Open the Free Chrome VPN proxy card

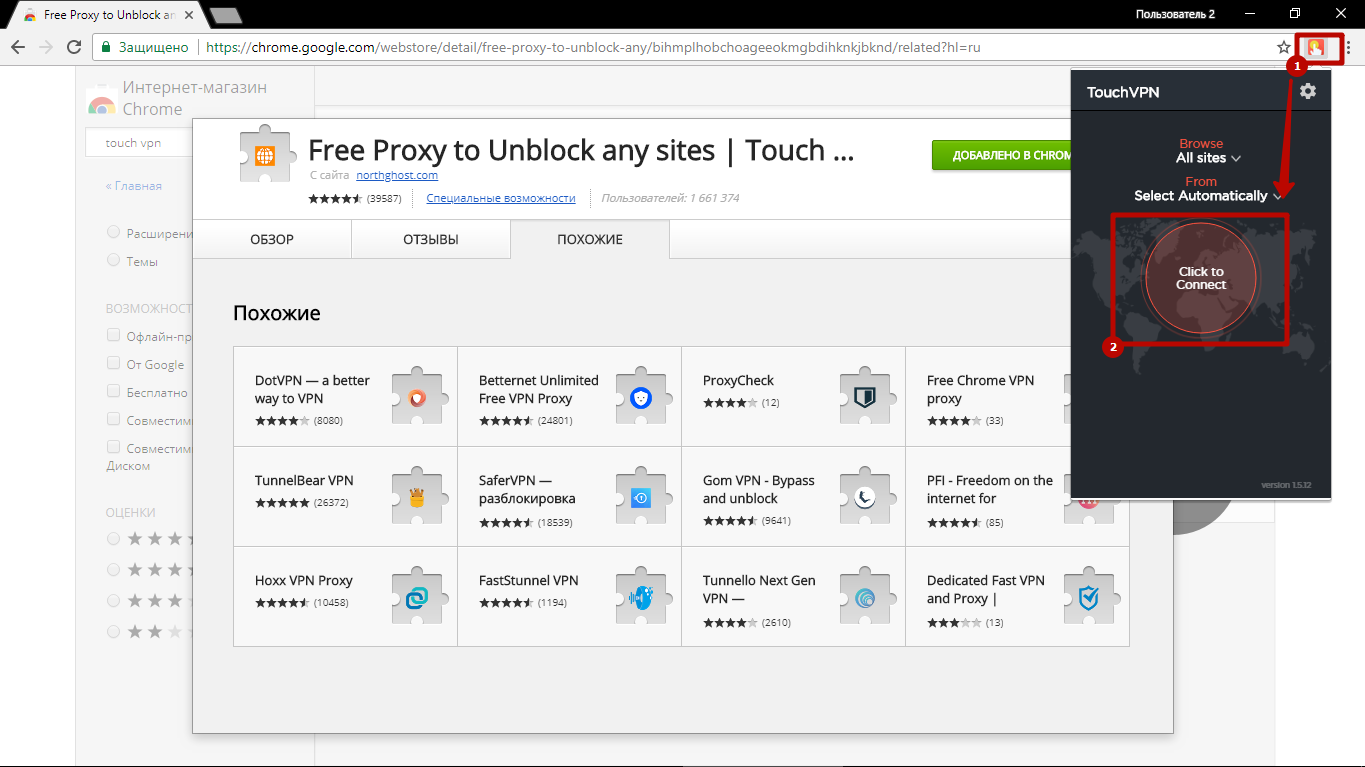(x=1017, y=397)
